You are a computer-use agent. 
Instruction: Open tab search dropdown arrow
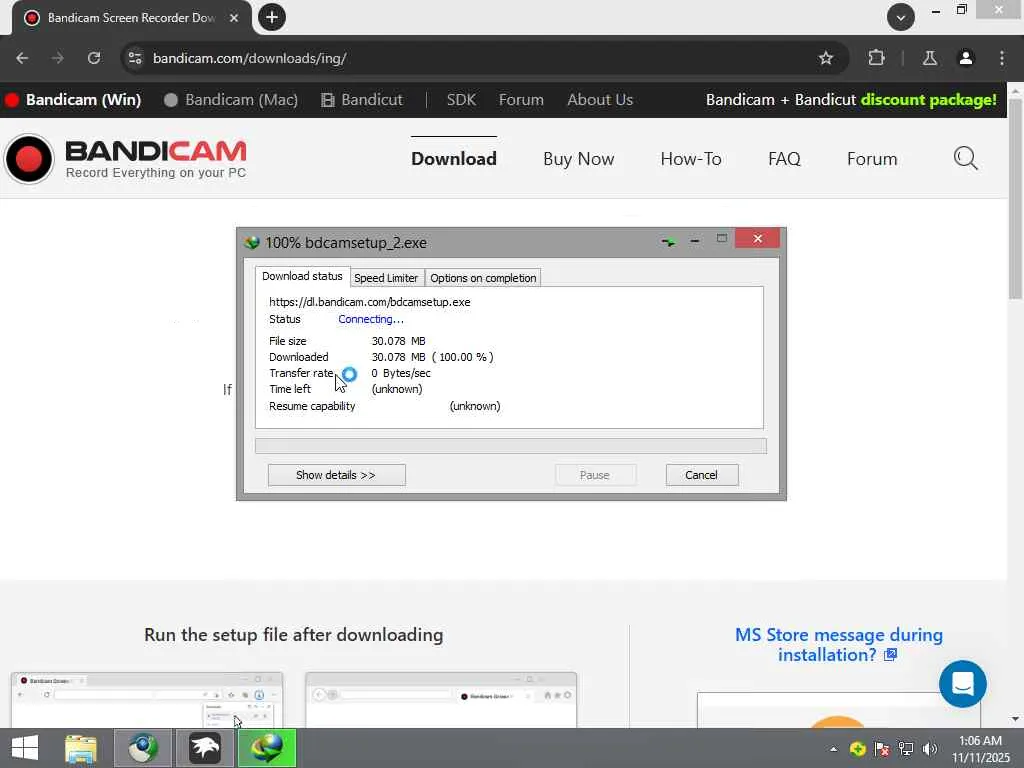coord(901,17)
